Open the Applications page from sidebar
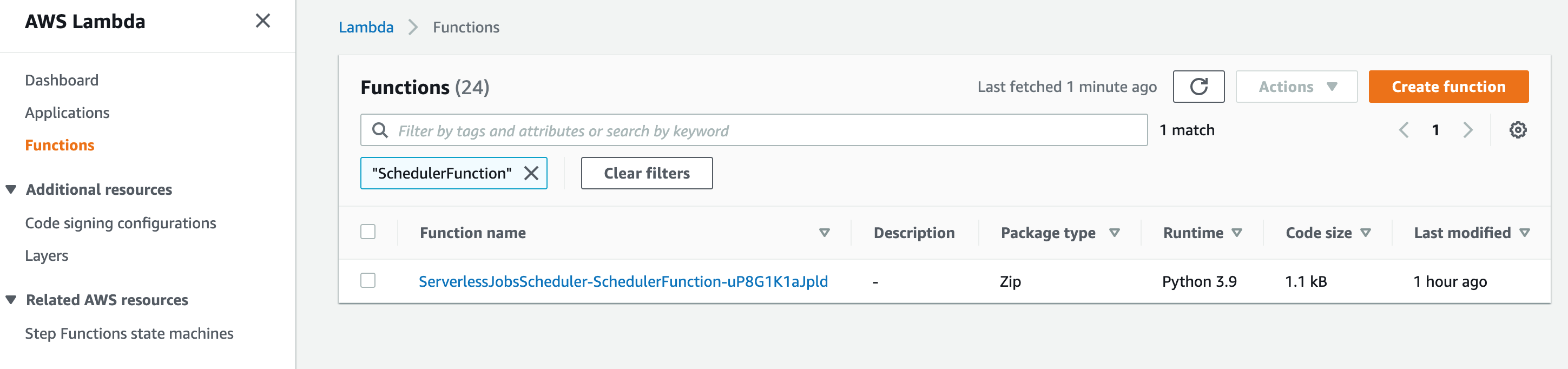Image resolution: width=1568 pixels, height=369 pixels. 67,112
